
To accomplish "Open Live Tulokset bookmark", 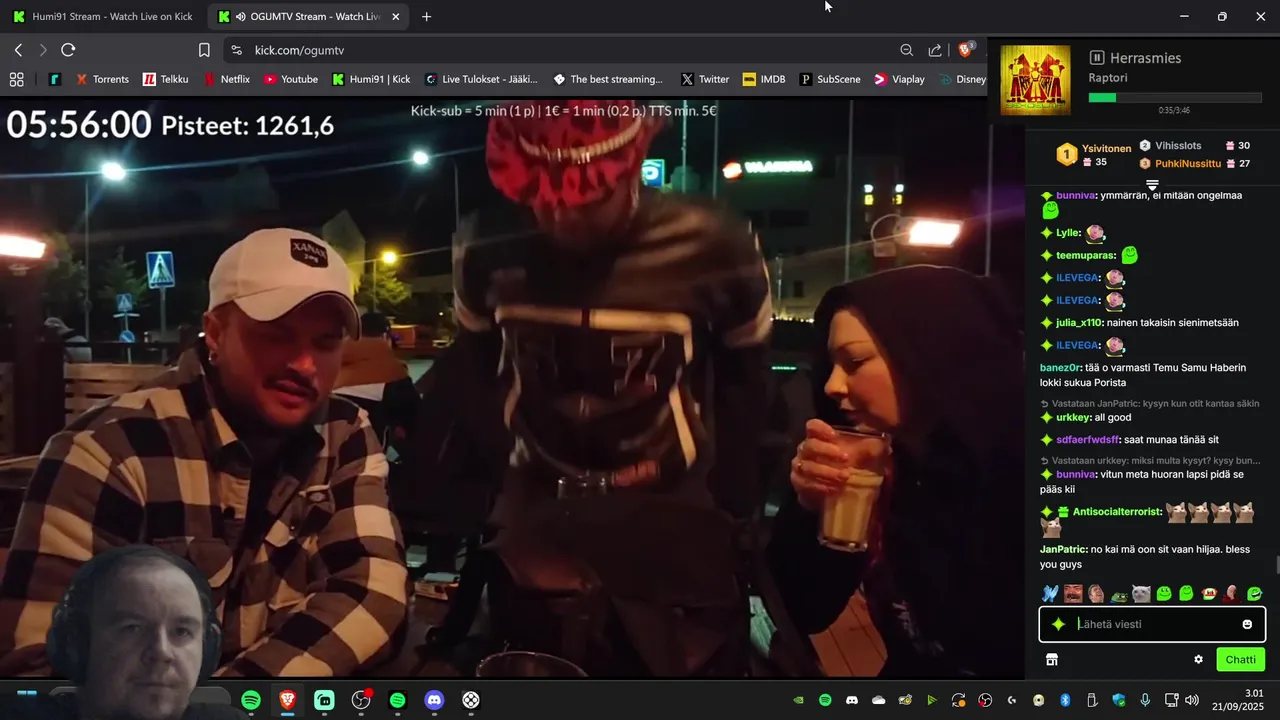I will click(x=481, y=79).
